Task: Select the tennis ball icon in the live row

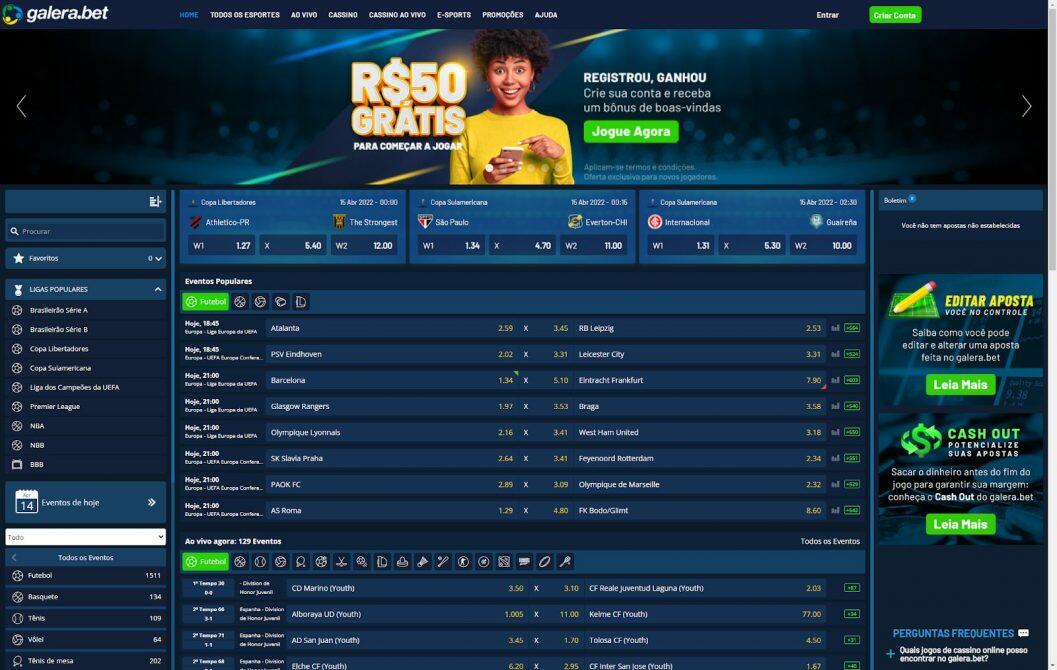Action: (x=260, y=561)
